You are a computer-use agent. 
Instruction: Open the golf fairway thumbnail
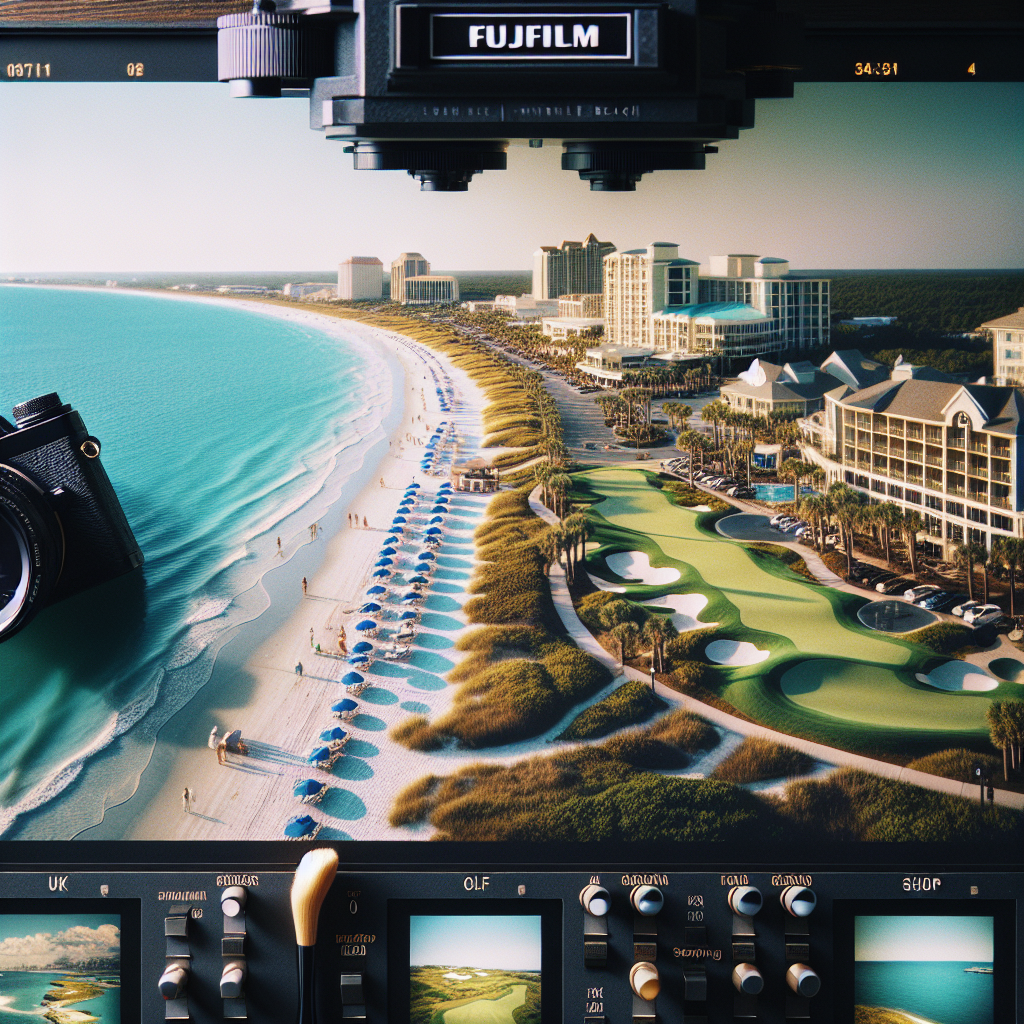point(475,968)
